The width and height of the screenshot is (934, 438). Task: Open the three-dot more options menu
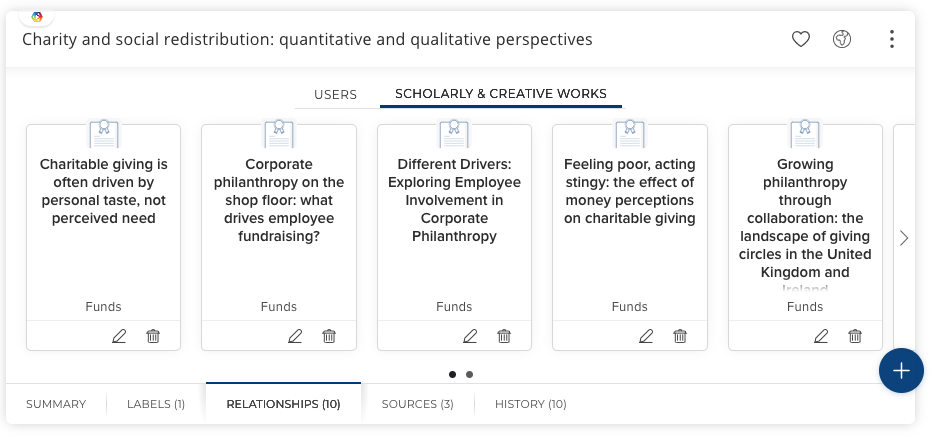pyautogui.click(x=891, y=40)
